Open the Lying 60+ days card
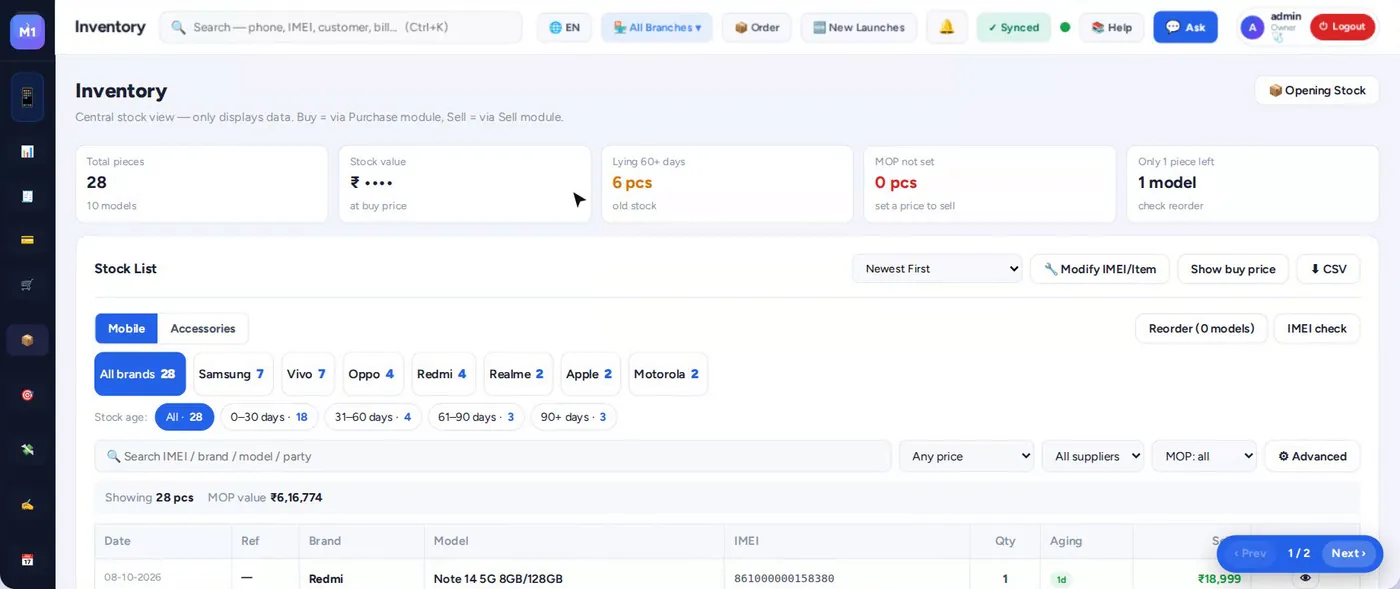 point(727,184)
